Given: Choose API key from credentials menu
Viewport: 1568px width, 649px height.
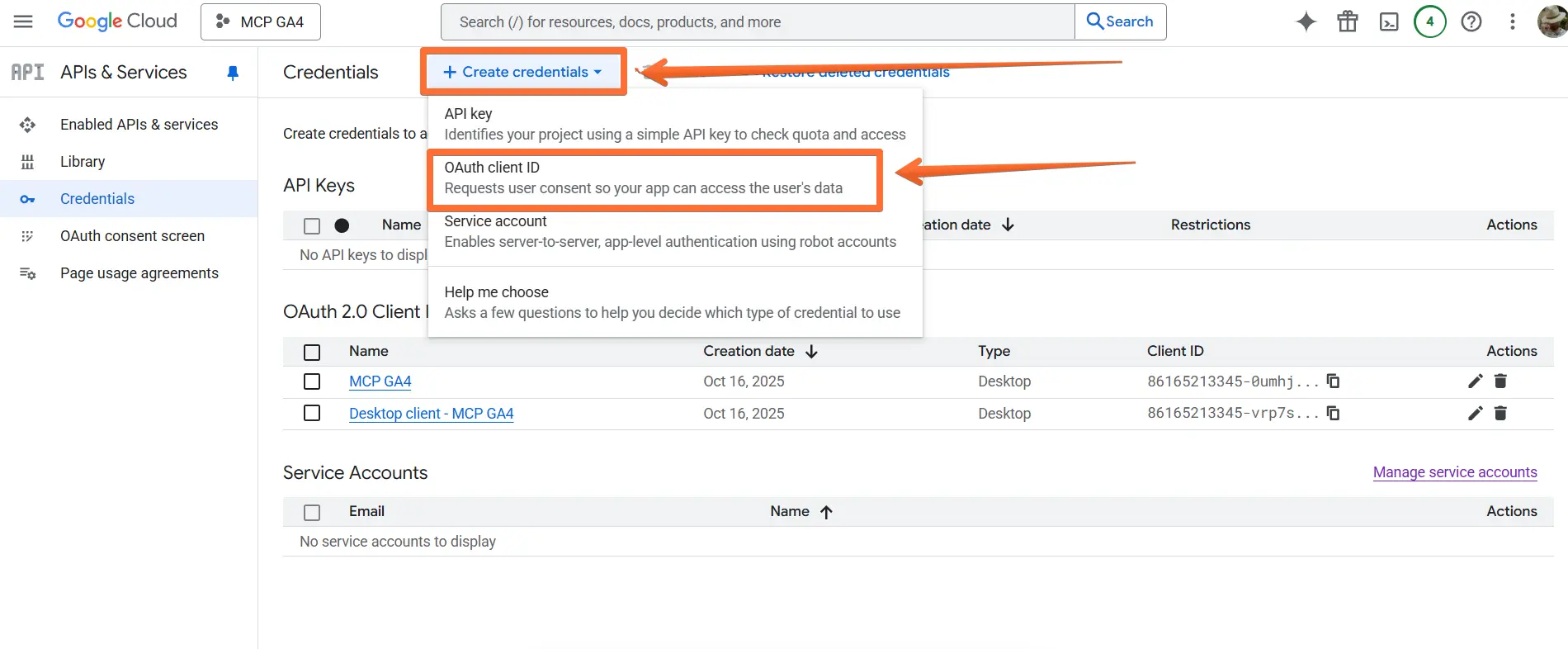Looking at the screenshot, I should [675, 124].
